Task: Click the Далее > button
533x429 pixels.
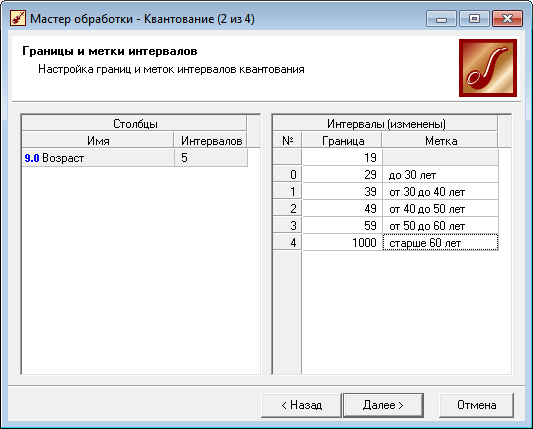Action: point(383,405)
